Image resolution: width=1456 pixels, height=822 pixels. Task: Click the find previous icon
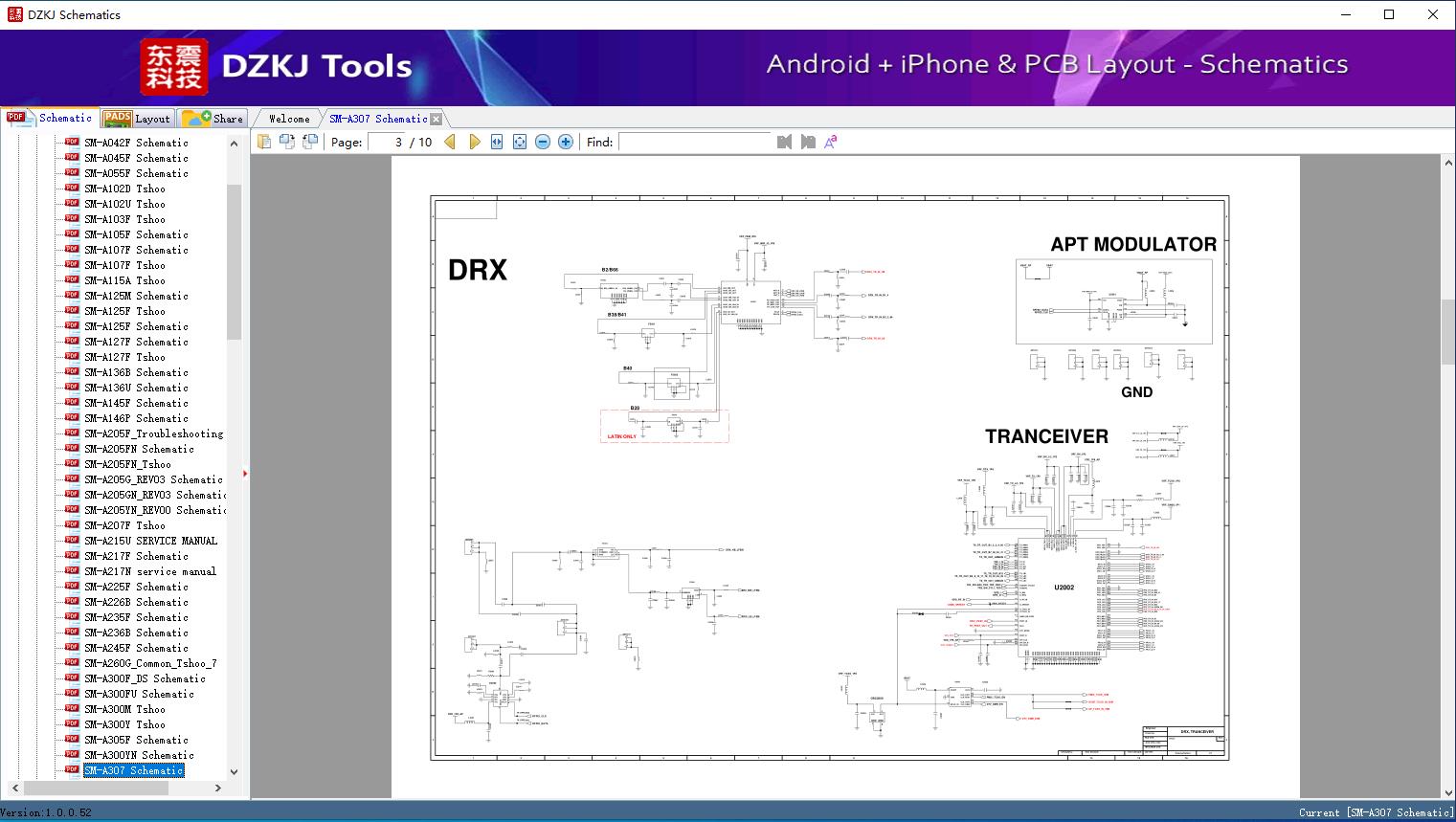point(784,142)
